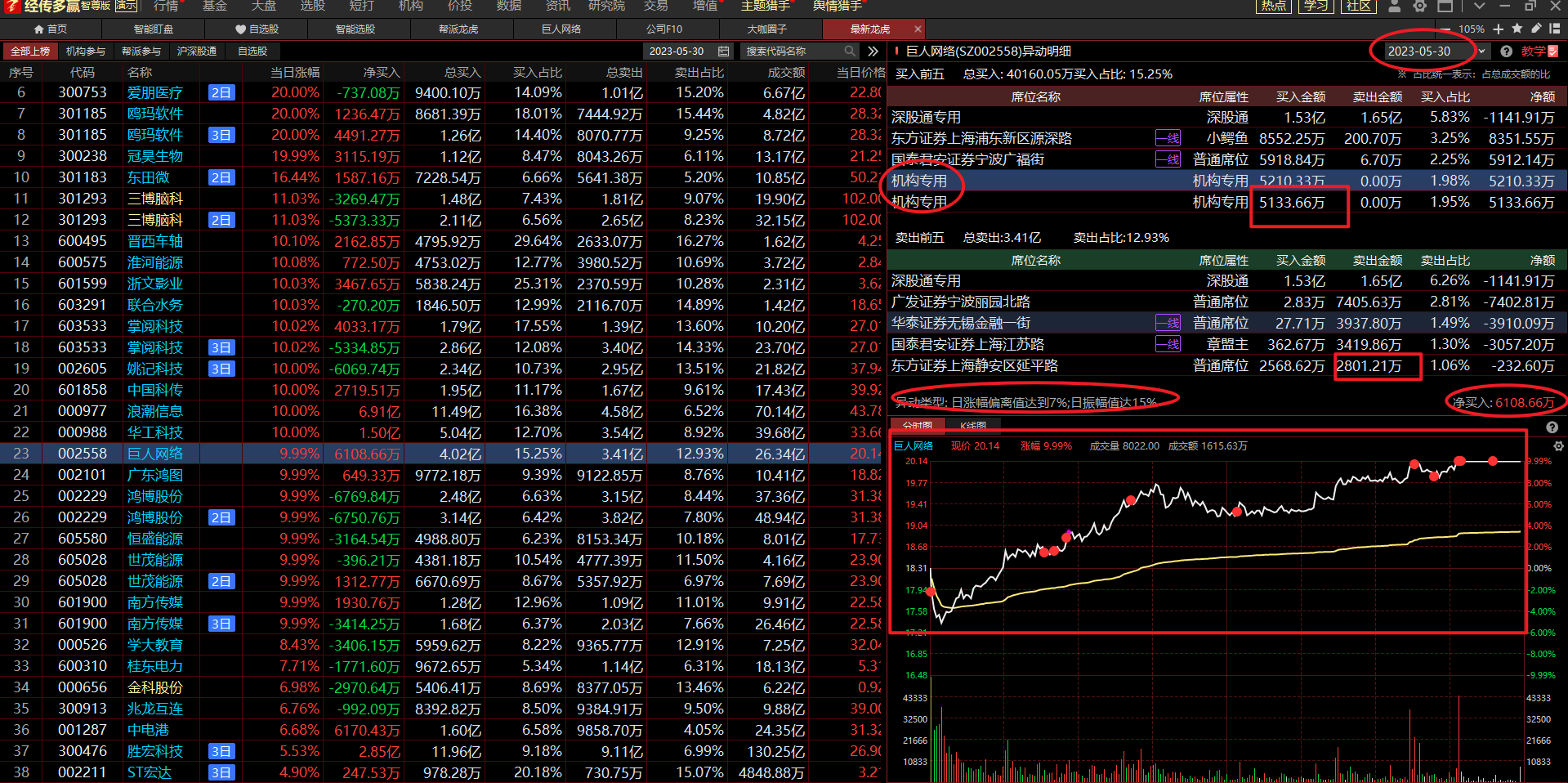Click the star favorites icon
1568x783 pixels.
(1517, 29)
